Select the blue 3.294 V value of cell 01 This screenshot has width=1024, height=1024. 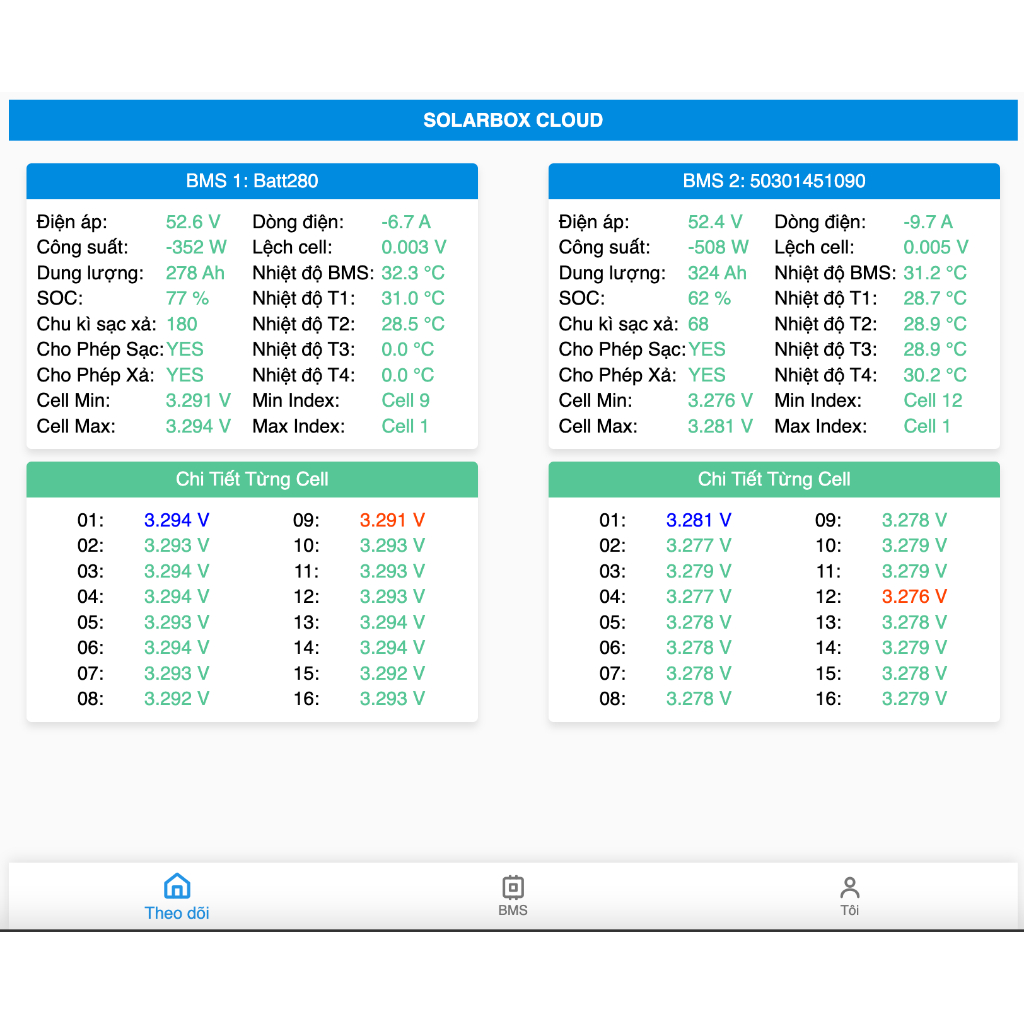tap(177, 520)
